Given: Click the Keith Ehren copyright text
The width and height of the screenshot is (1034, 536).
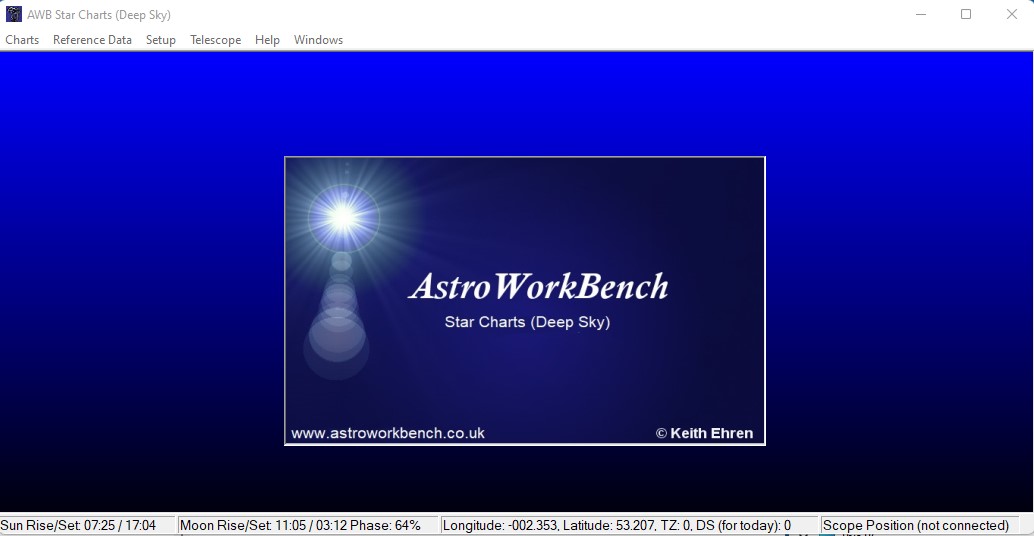Looking at the screenshot, I should click(x=704, y=433).
